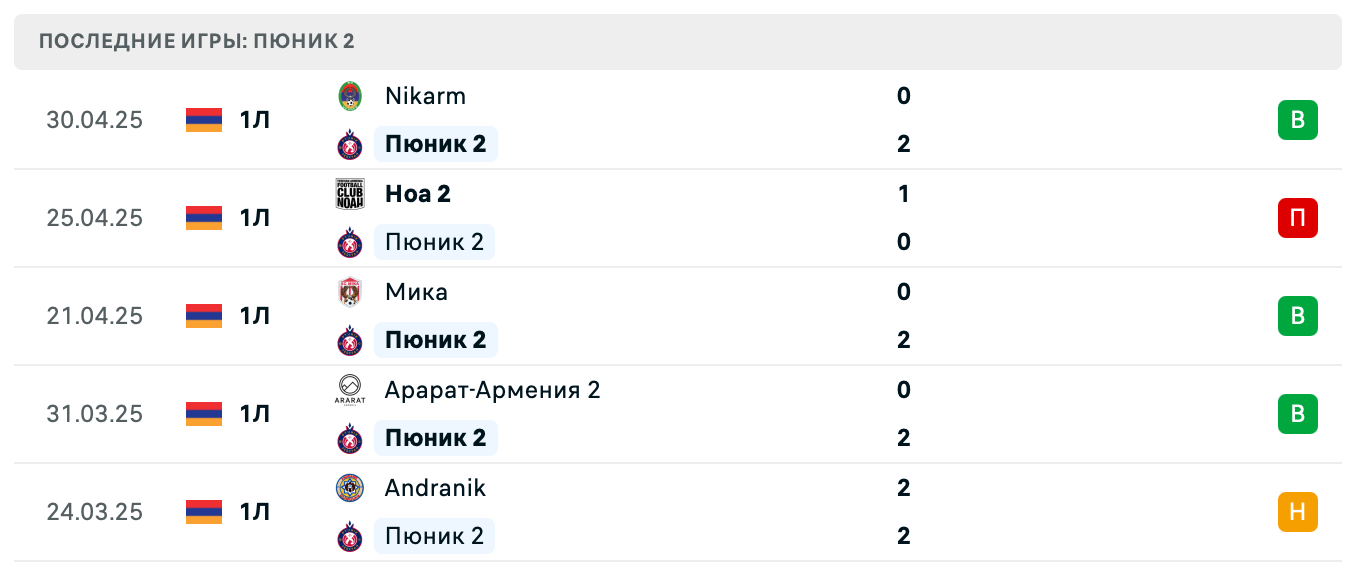Click the Мика team crest icon
The image size is (1356, 578).
pyautogui.click(x=350, y=292)
